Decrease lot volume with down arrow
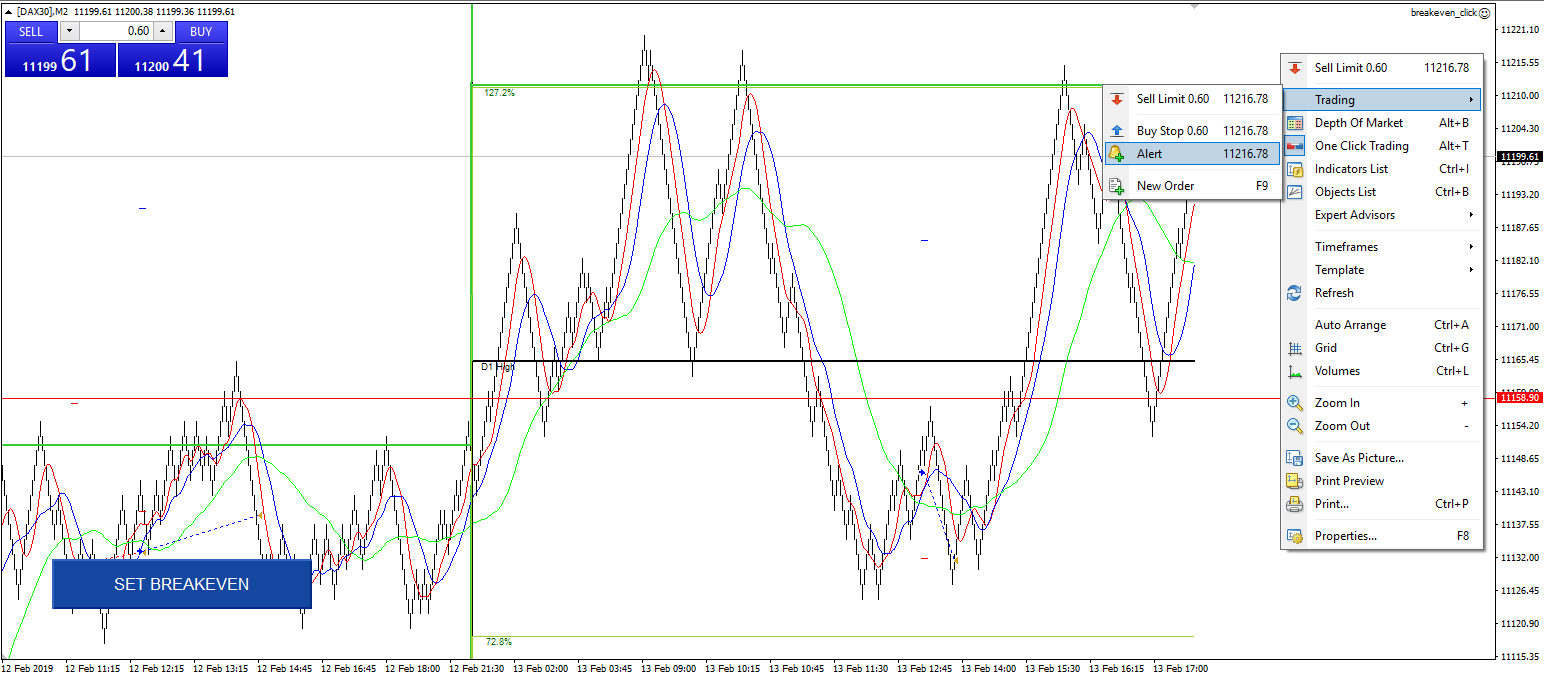 [69, 31]
